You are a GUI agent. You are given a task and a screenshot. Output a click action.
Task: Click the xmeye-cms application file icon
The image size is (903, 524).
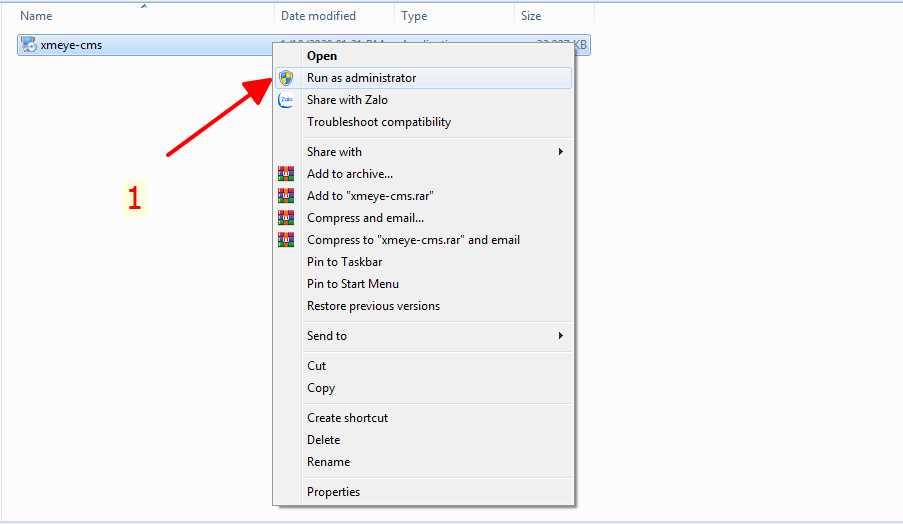(29, 44)
